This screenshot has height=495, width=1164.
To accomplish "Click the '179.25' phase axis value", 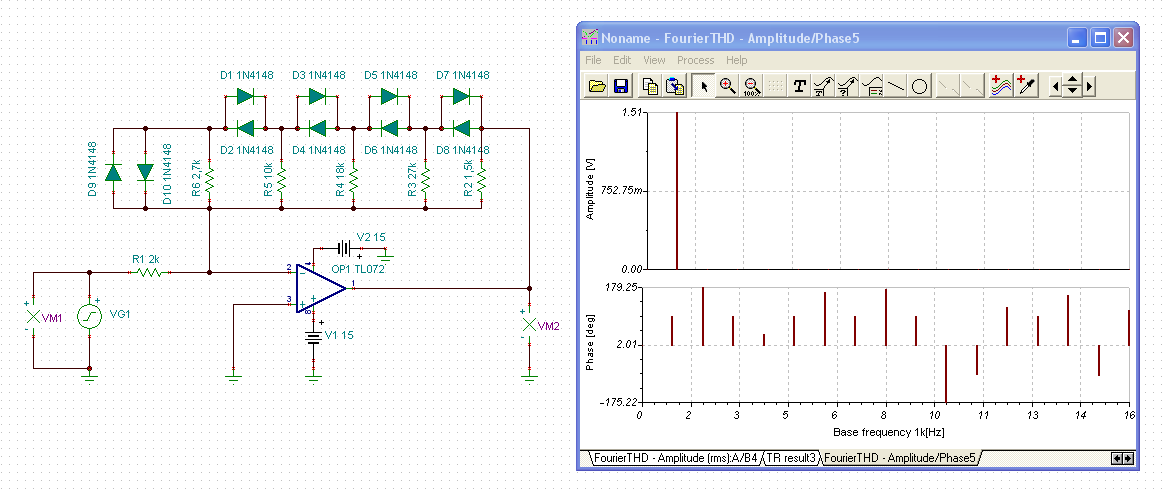I will [x=620, y=287].
